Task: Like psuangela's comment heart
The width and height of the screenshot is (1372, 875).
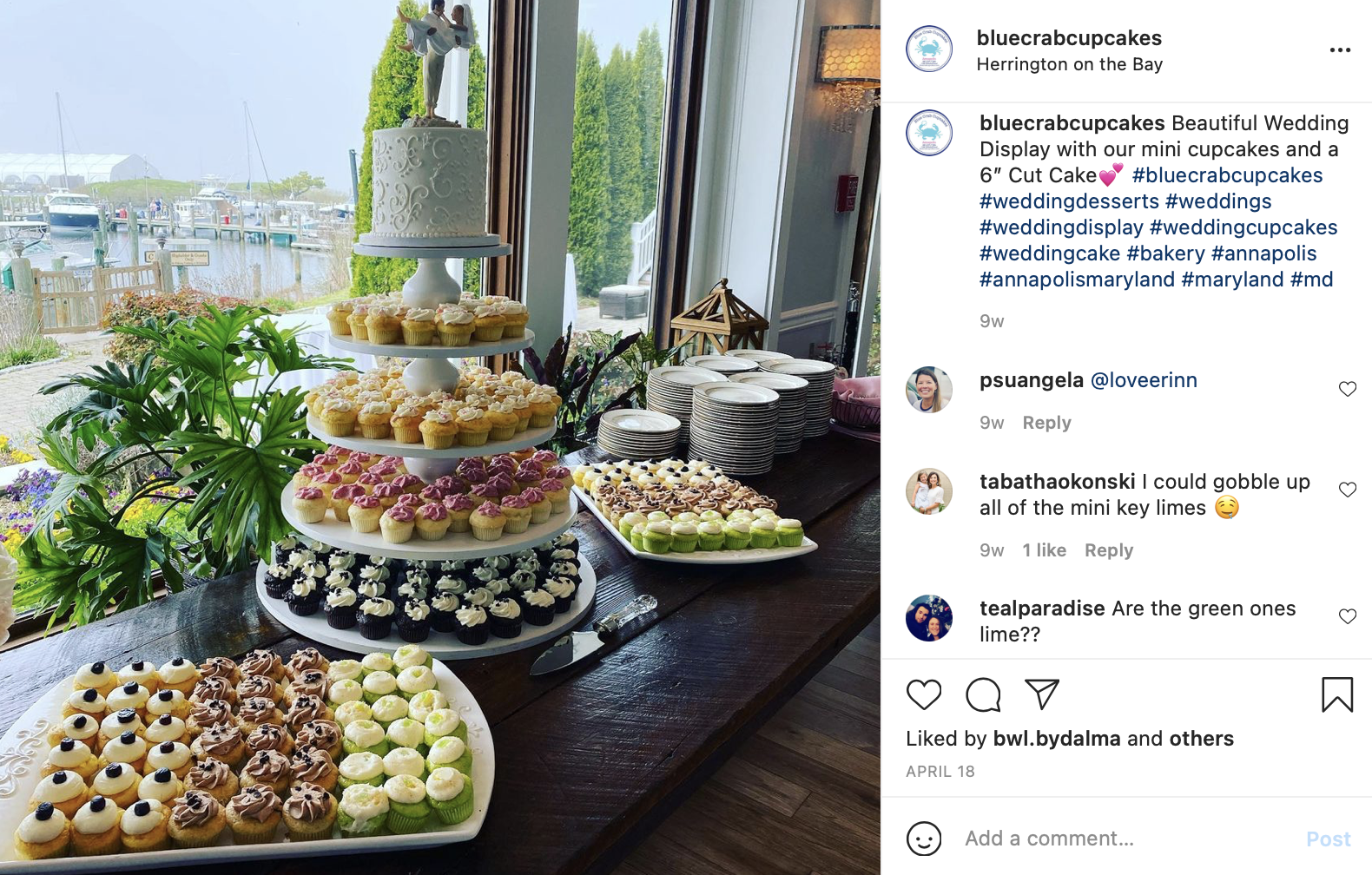Action: coord(1348,389)
